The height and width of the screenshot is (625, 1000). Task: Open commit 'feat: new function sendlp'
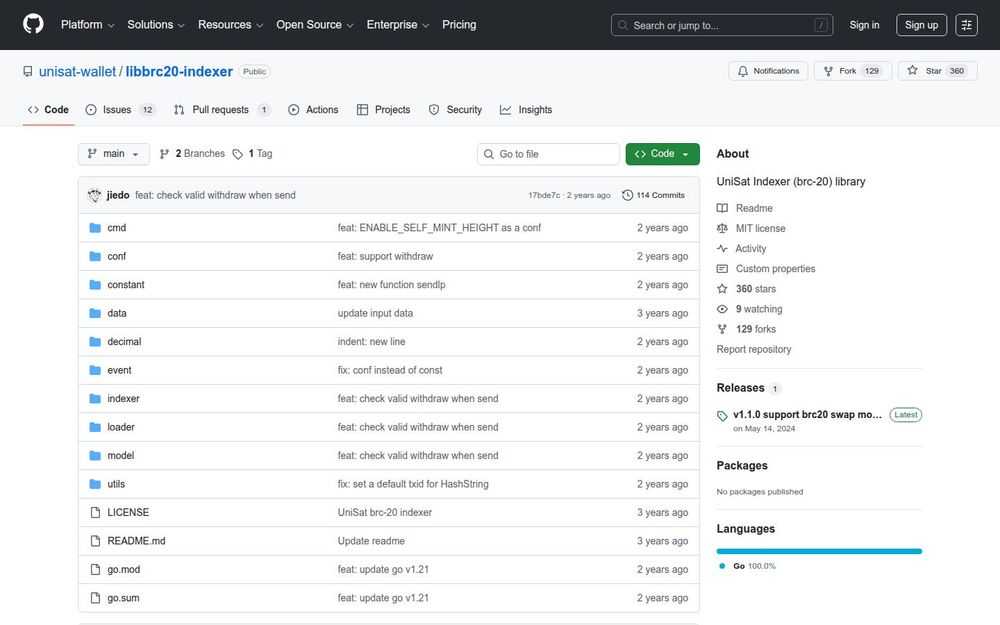392,284
